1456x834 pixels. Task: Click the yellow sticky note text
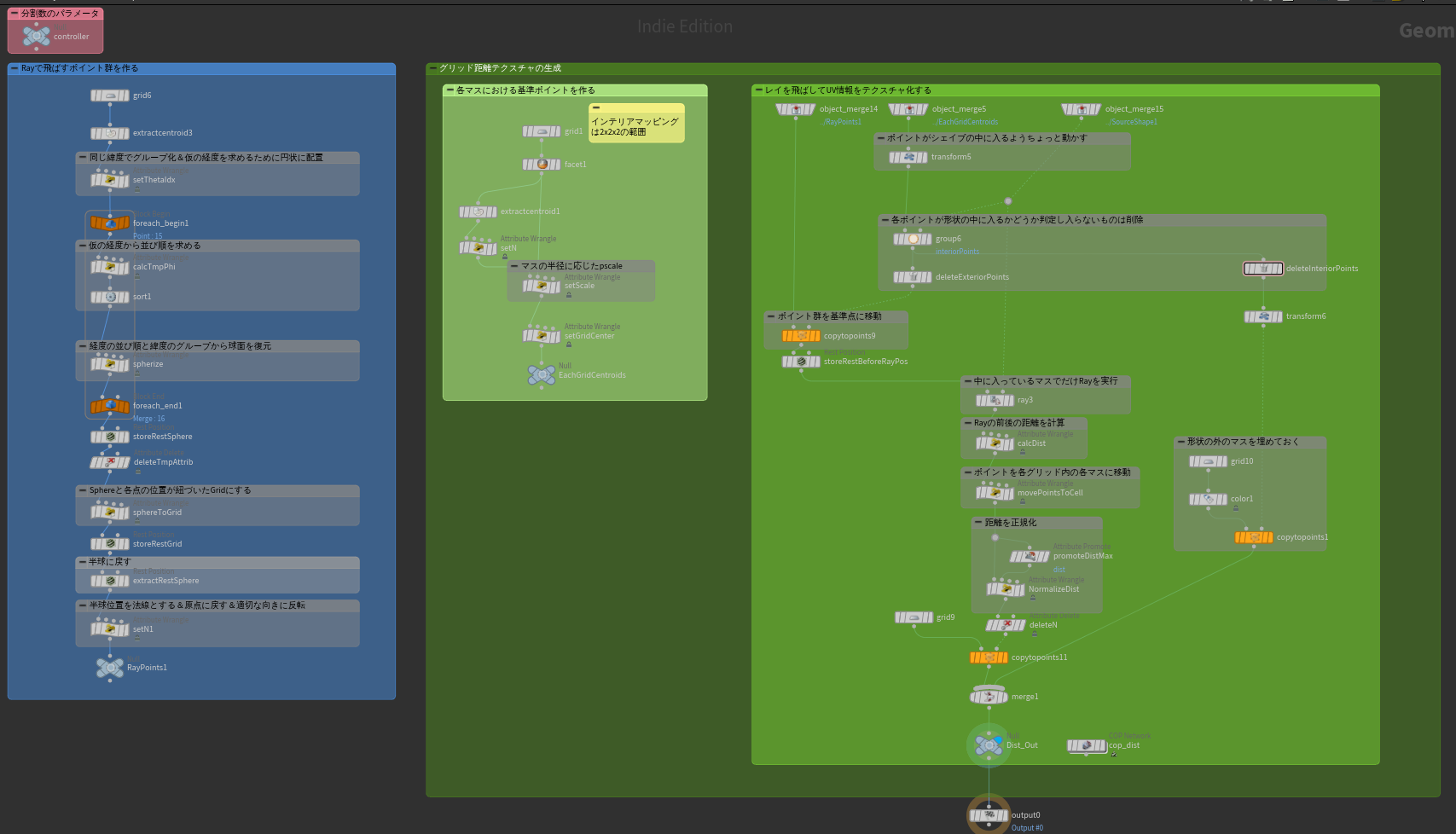pos(635,127)
